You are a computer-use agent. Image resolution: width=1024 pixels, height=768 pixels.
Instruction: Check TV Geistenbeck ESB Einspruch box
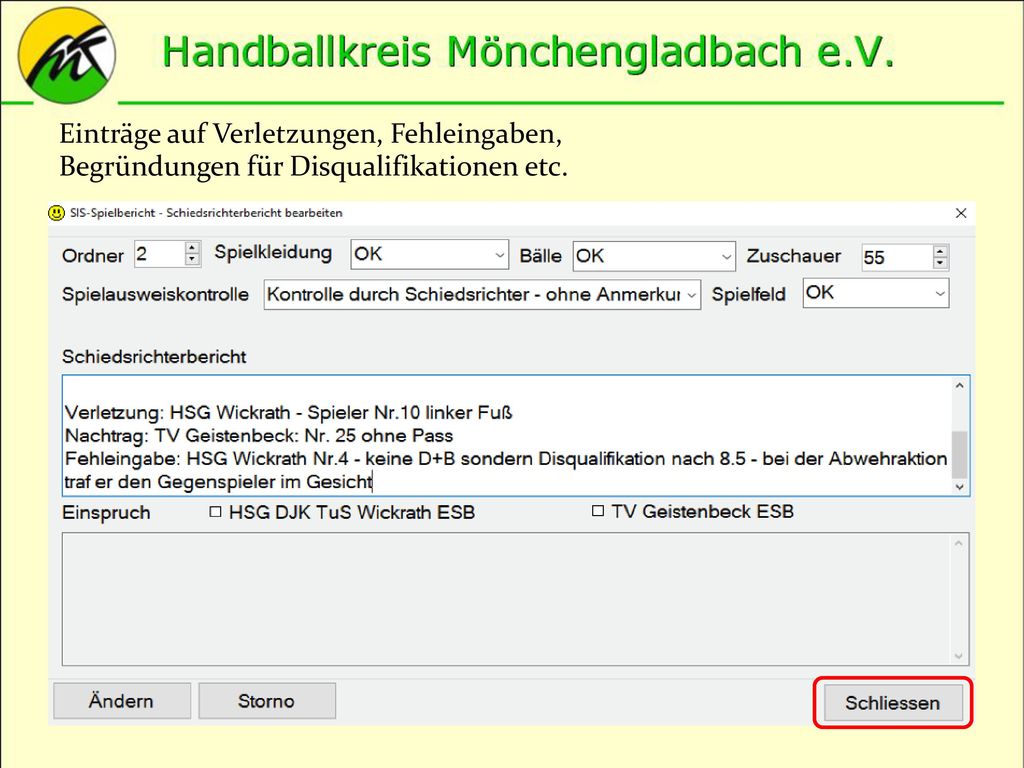(598, 511)
